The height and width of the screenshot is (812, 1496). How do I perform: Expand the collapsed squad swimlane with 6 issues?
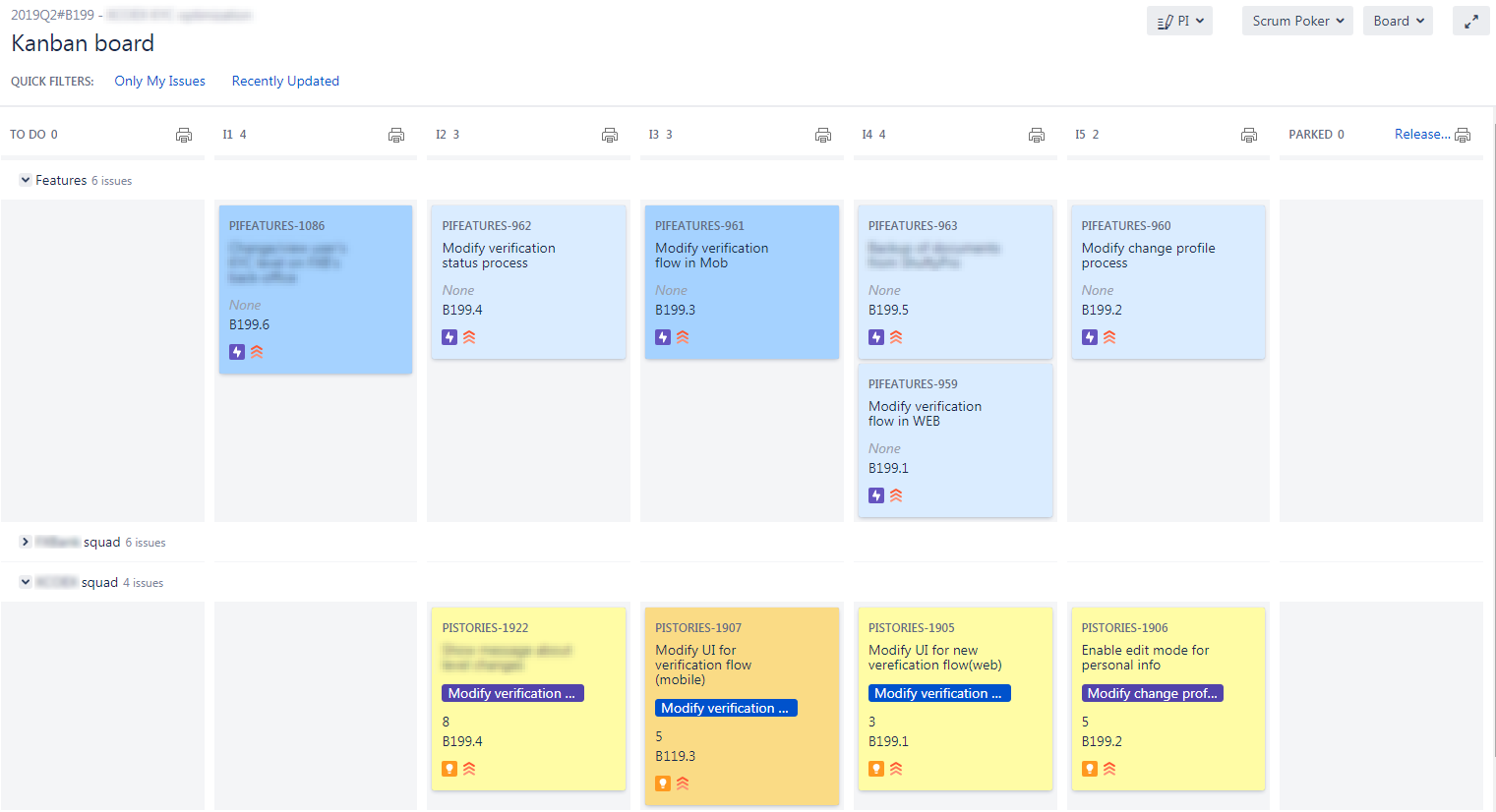tap(26, 542)
